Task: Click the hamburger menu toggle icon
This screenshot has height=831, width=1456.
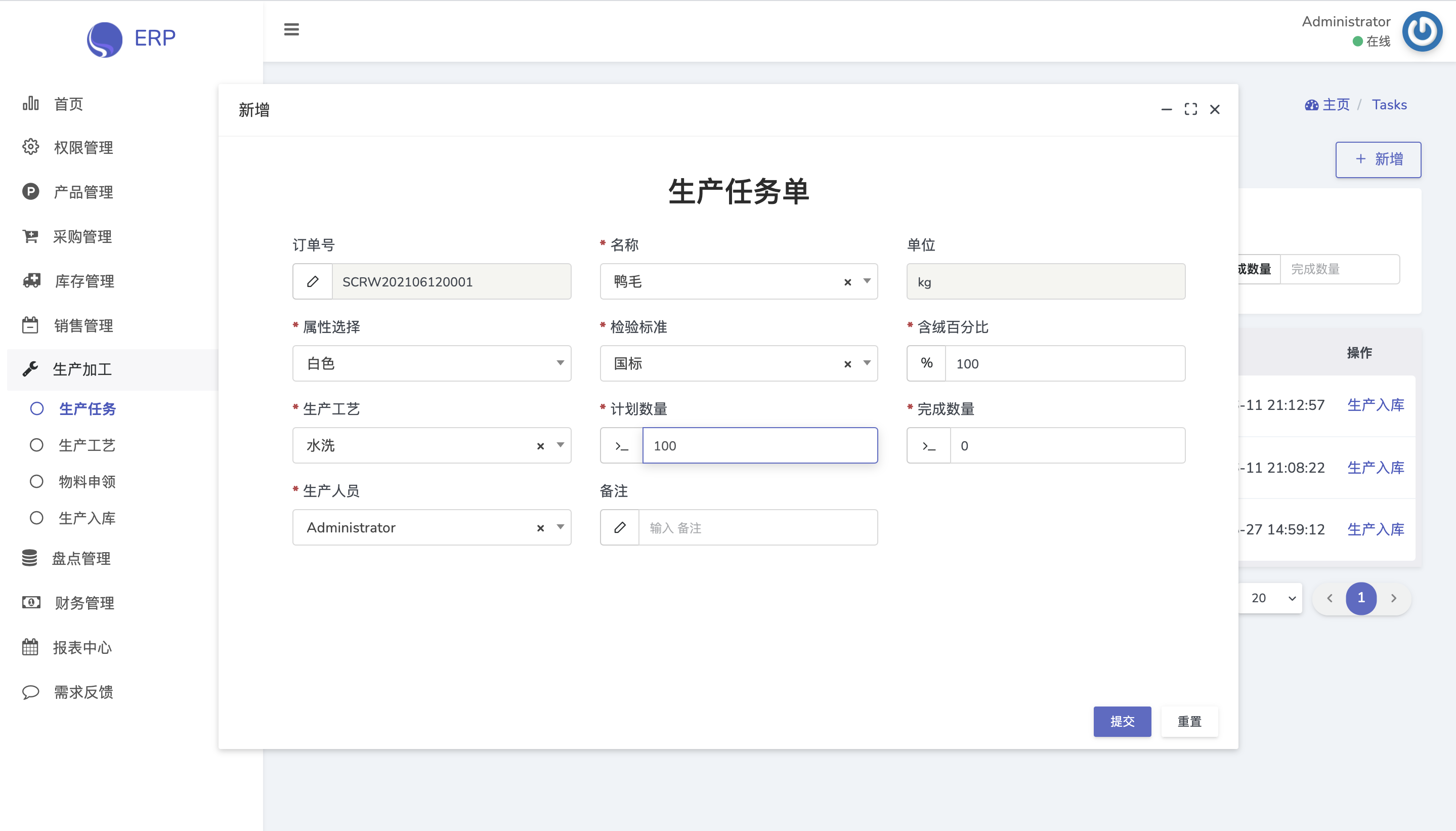Action: point(291,30)
